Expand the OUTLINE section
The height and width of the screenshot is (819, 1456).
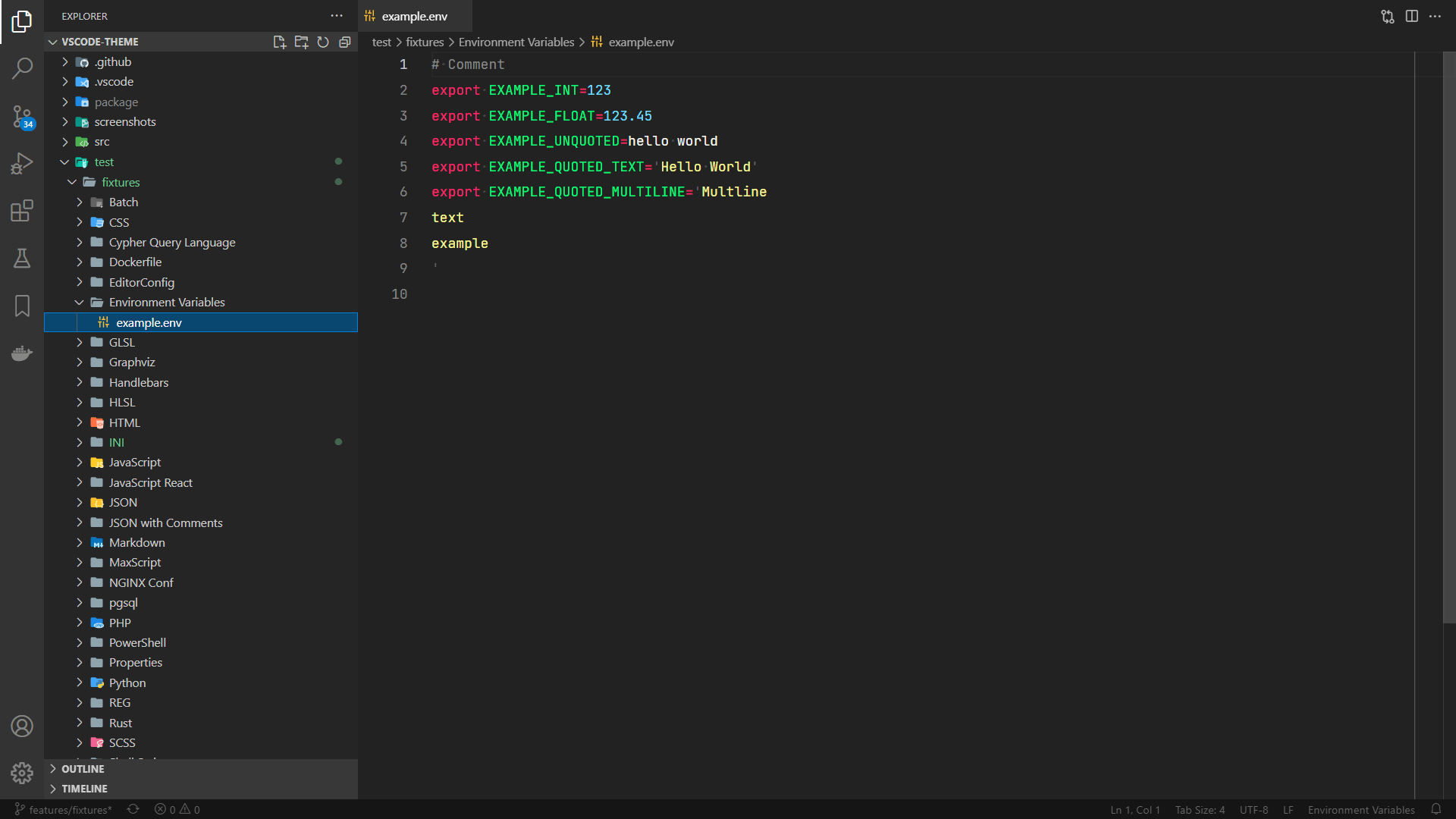click(x=83, y=769)
